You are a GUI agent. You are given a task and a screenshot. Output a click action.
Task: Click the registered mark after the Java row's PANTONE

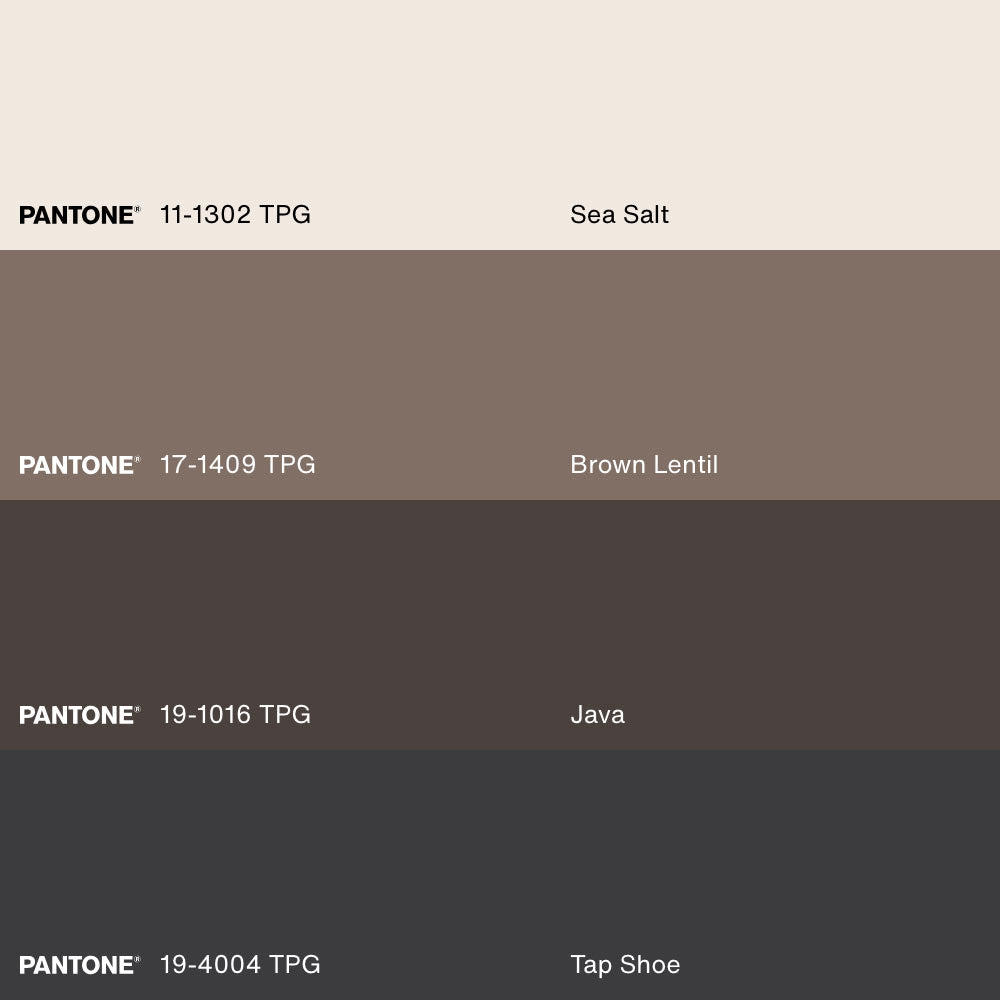coord(137,709)
